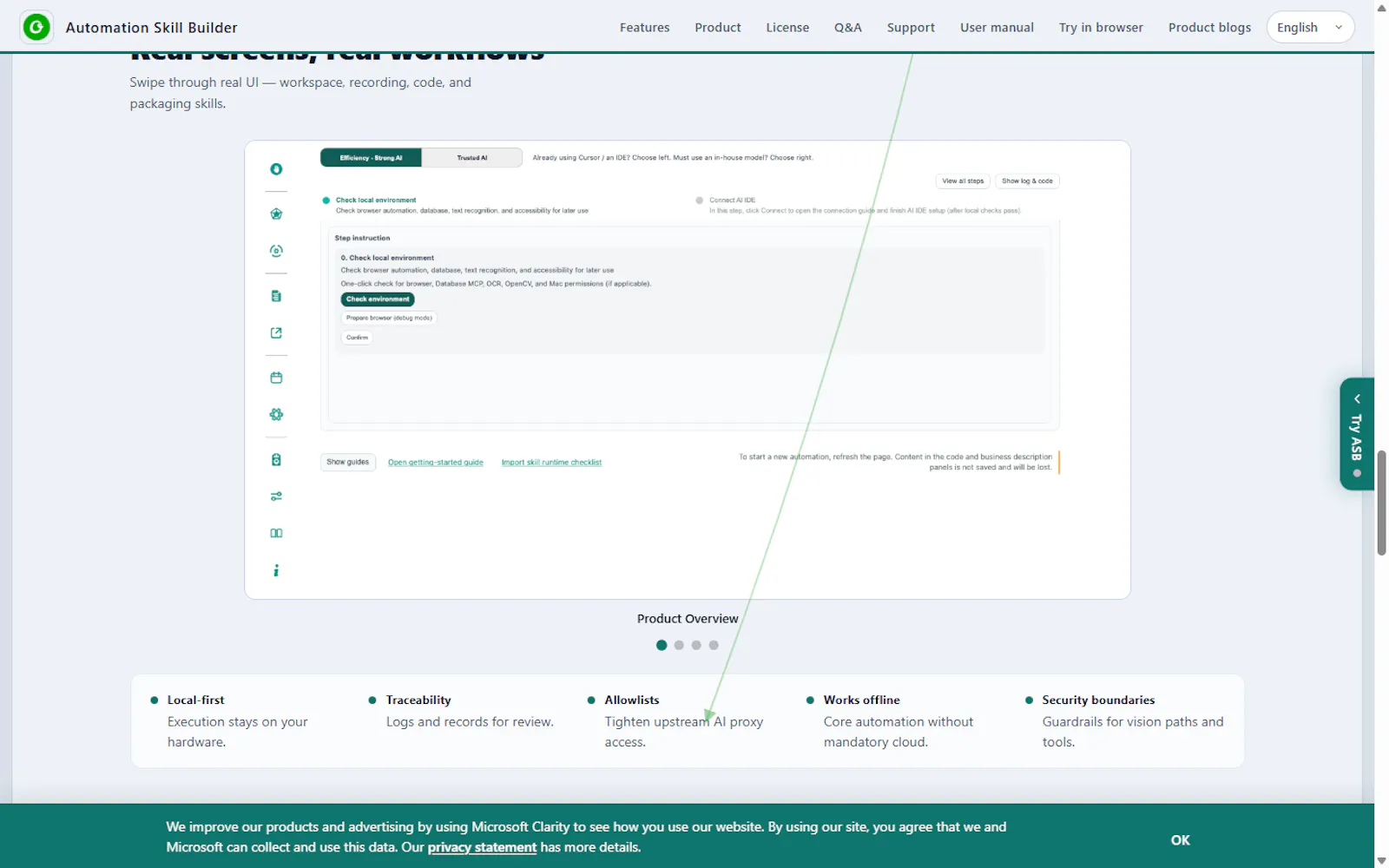Open Import skill runtime checklist link
1389x868 pixels.
pyautogui.click(x=551, y=463)
